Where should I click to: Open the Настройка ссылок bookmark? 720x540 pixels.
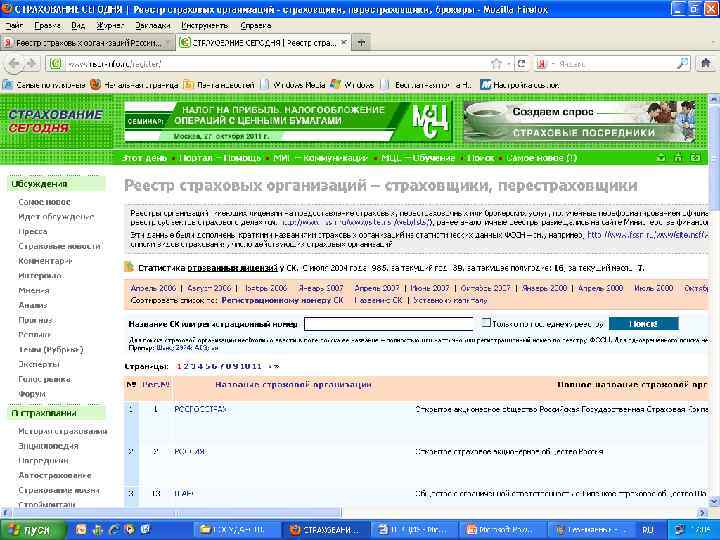click(x=520, y=85)
